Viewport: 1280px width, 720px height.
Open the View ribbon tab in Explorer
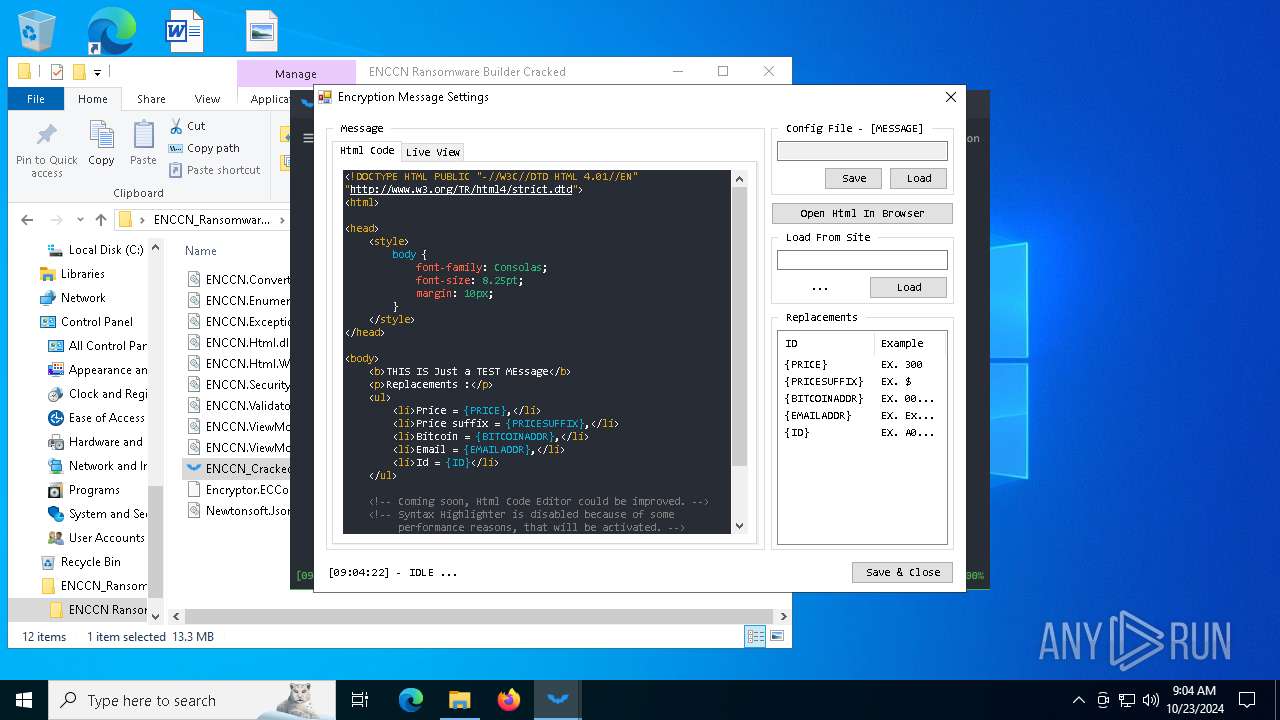coord(207,99)
